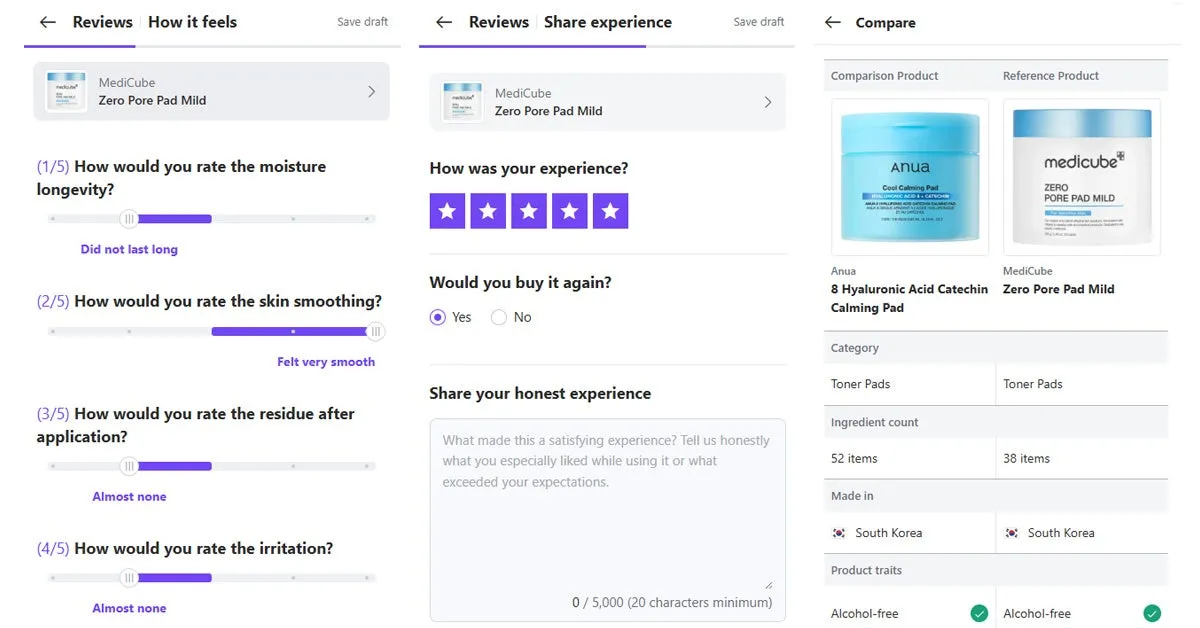The width and height of the screenshot is (1200, 628).
Task: Go back from Share experience screen
Action: (x=444, y=22)
